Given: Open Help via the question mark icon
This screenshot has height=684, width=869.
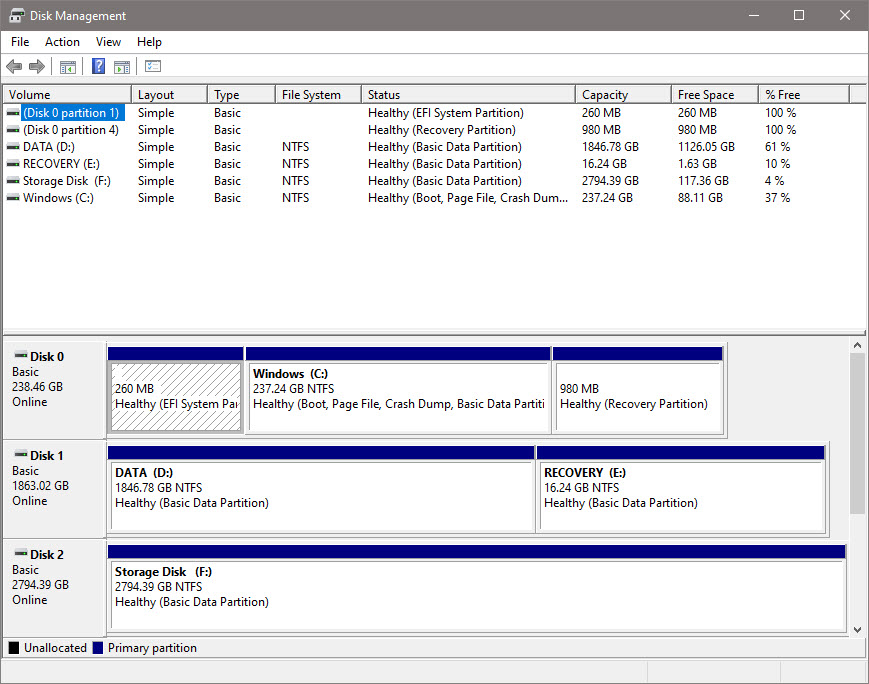Looking at the screenshot, I should 99,67.
